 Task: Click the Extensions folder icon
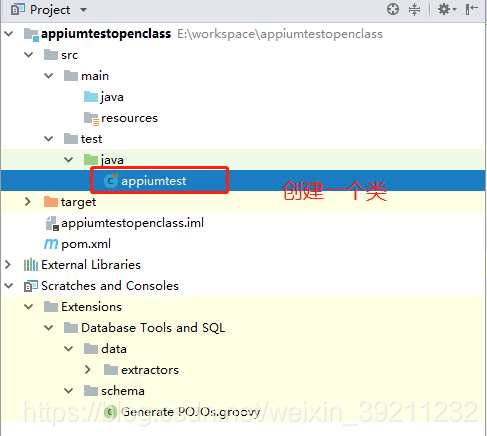point(51,307)
